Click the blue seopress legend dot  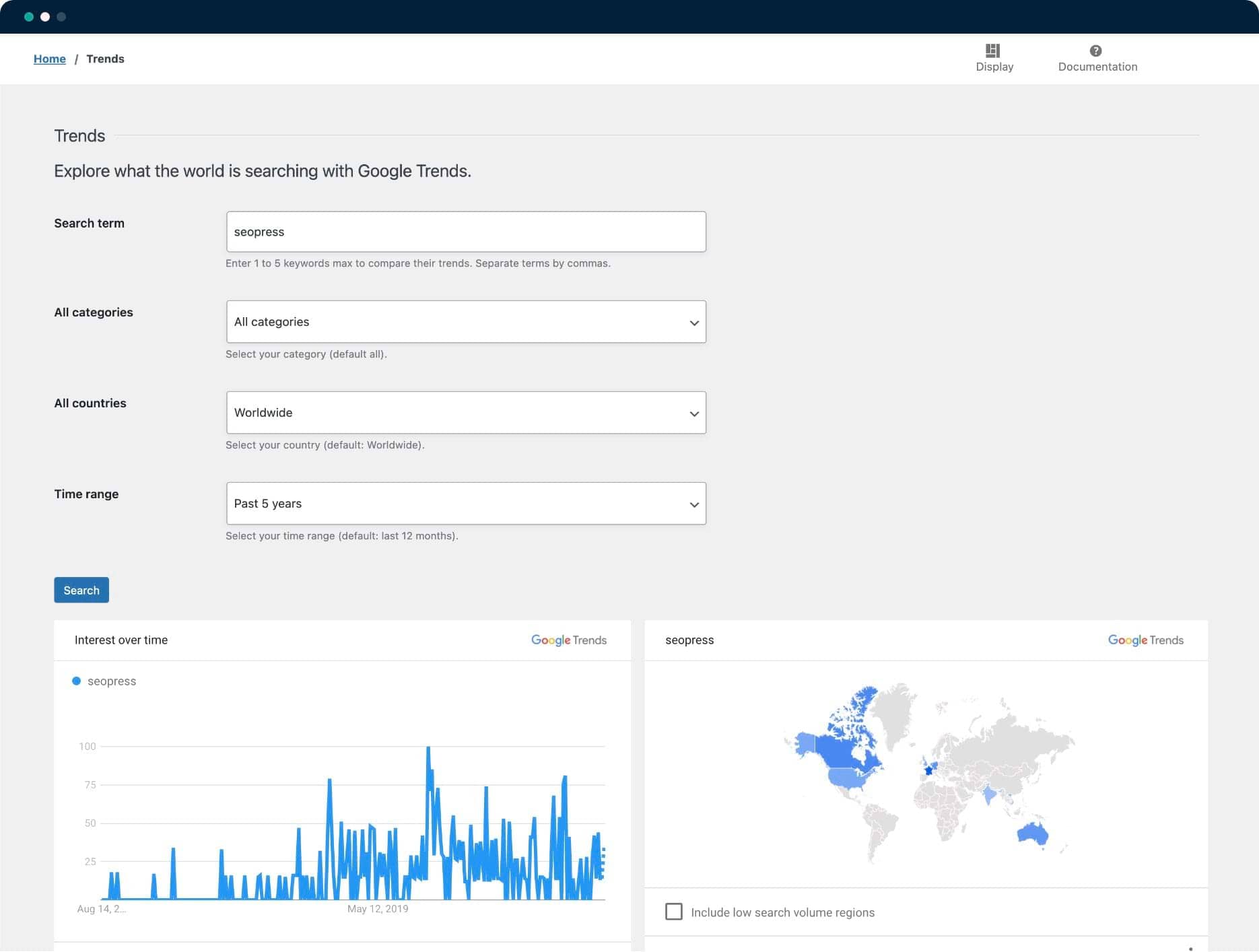tap(77, 681)
